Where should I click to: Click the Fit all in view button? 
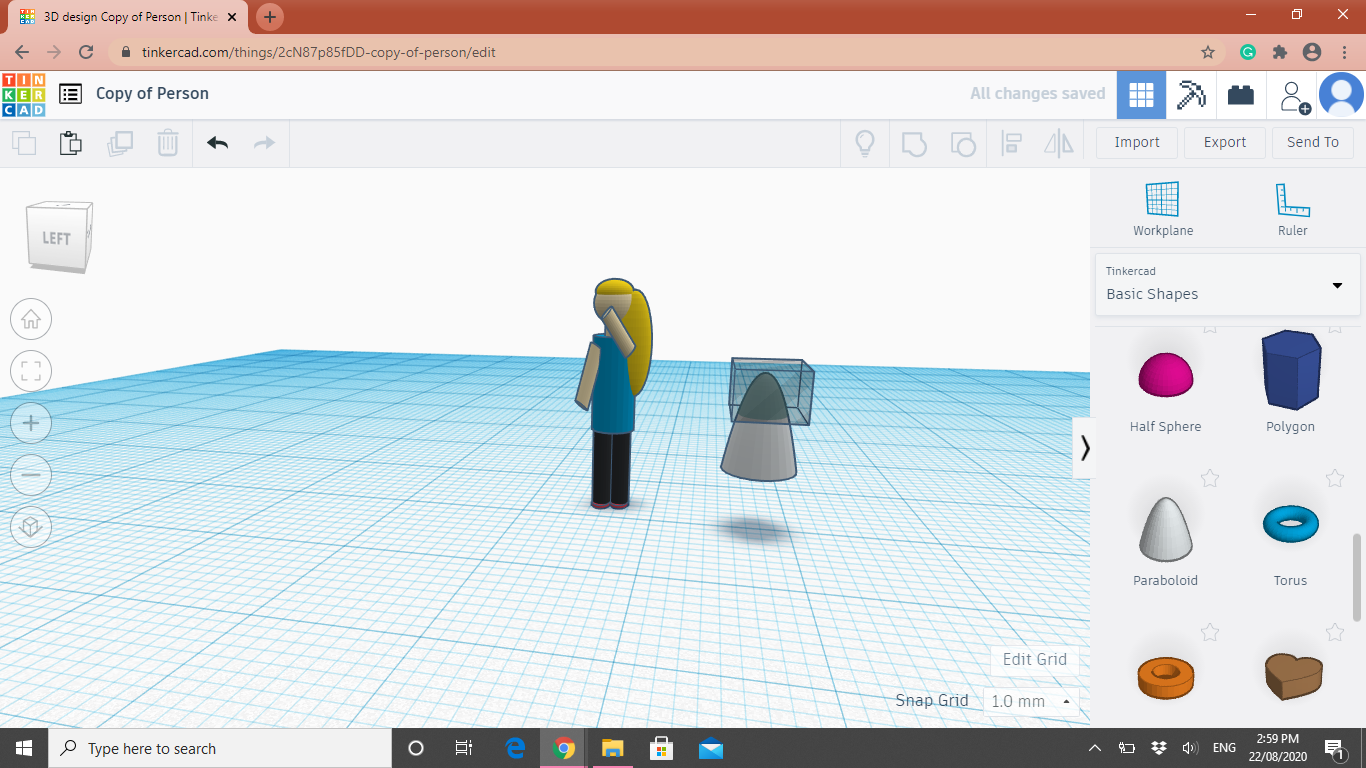click(x=31, y=372)
